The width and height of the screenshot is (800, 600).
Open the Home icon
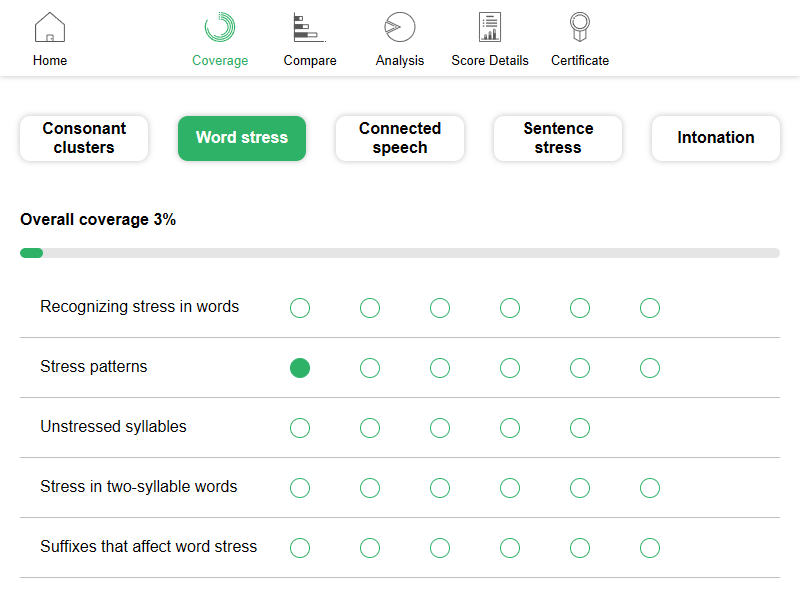pos(50,28)
